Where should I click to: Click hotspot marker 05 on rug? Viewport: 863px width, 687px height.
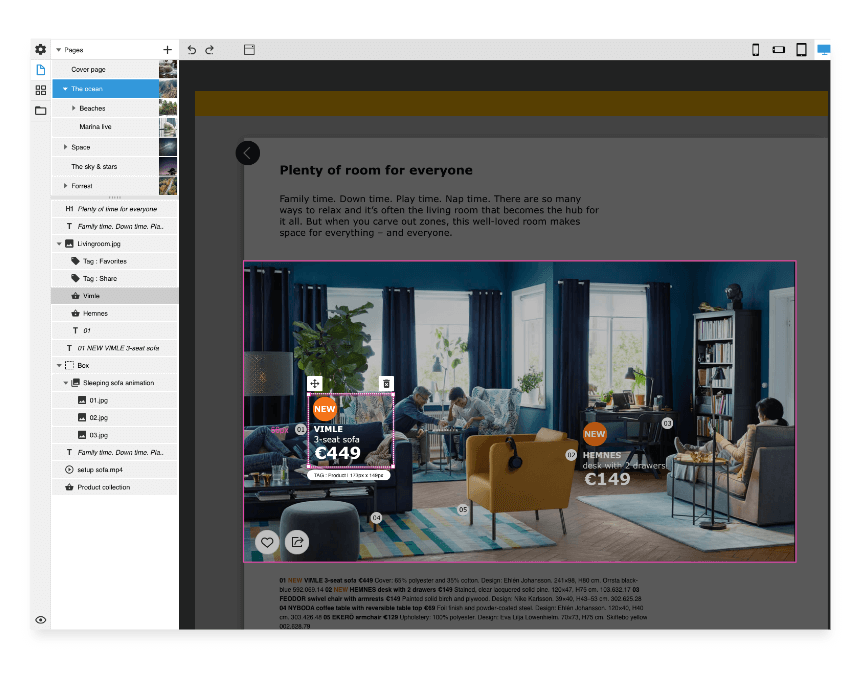[x=463, y=510]
